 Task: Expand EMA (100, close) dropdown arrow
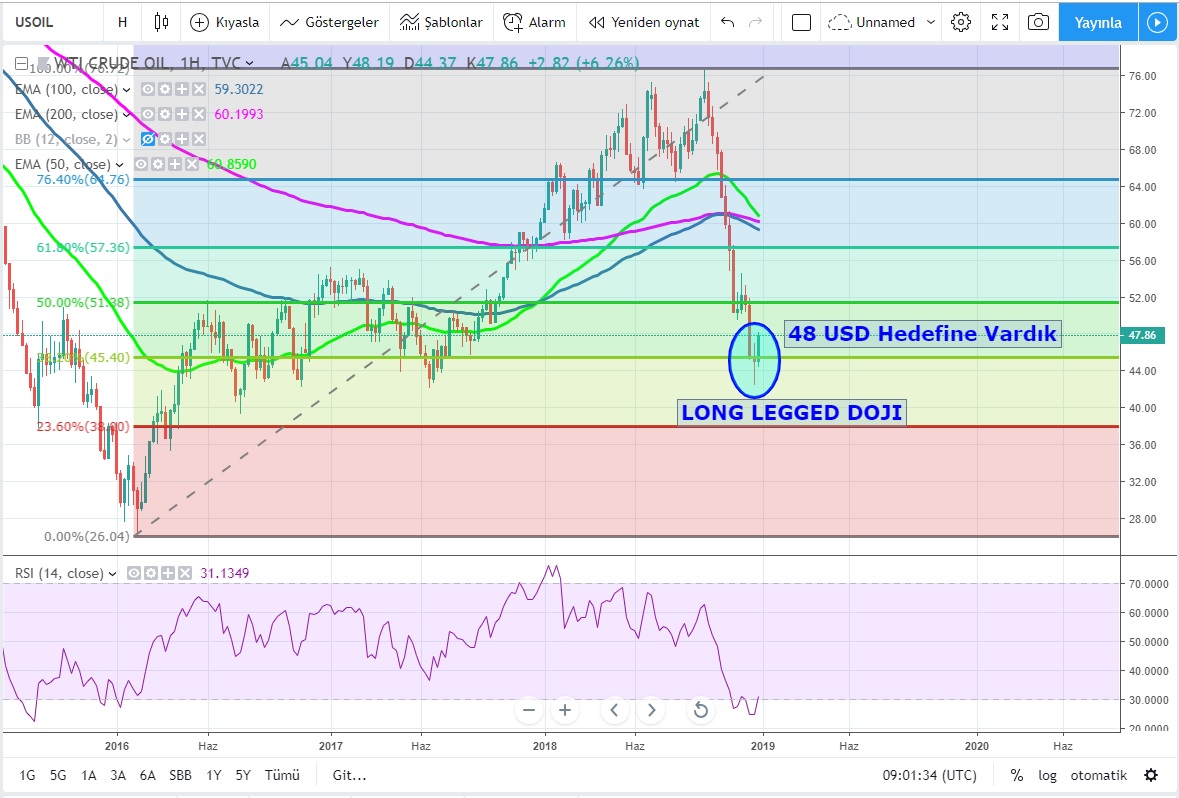(x=126, y=90)
